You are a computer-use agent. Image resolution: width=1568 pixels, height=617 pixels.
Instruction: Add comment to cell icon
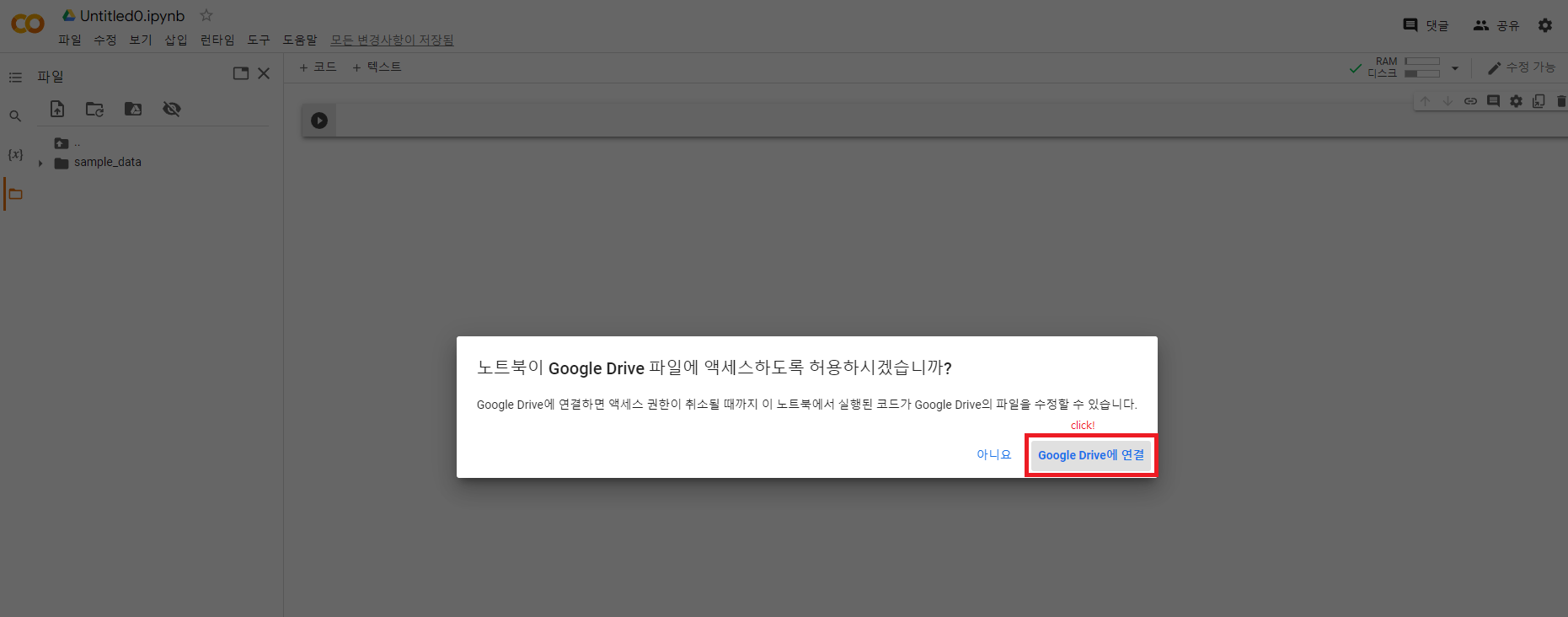[x=1493, y=101]
